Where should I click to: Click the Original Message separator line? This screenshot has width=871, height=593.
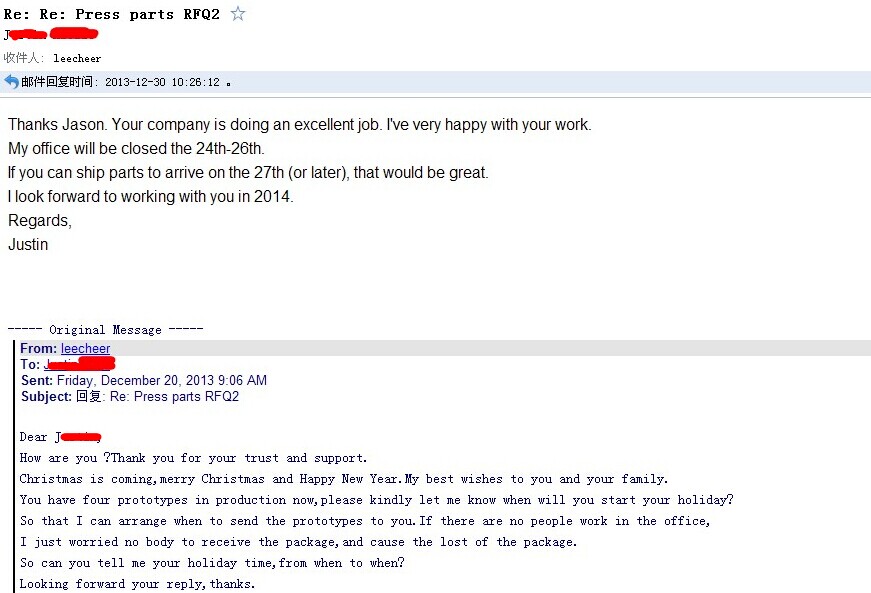[106, 330]
